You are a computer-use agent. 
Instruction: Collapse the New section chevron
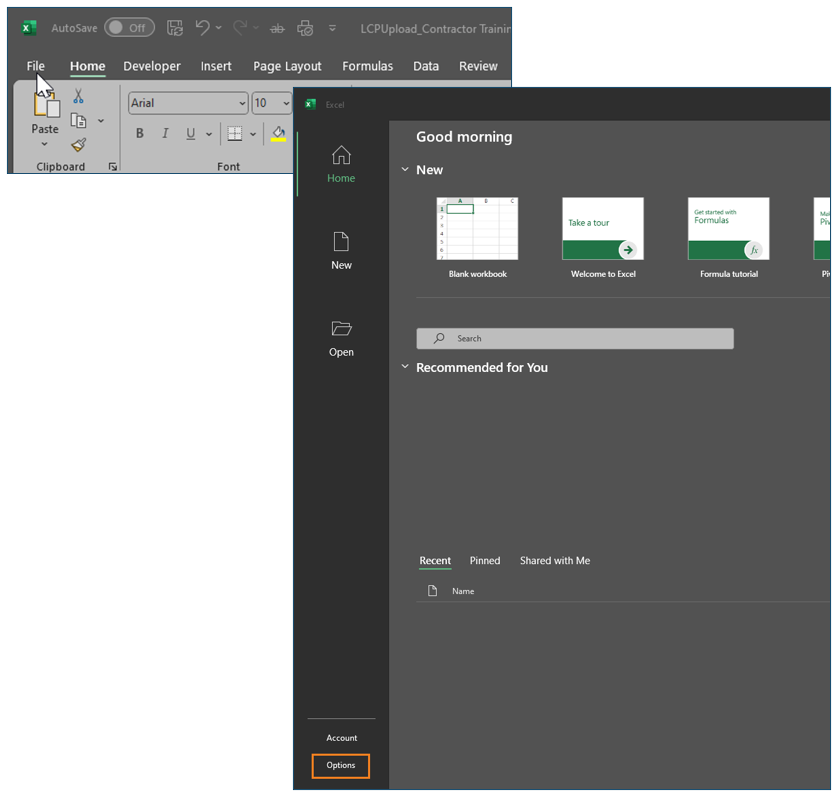click(405, 170)
